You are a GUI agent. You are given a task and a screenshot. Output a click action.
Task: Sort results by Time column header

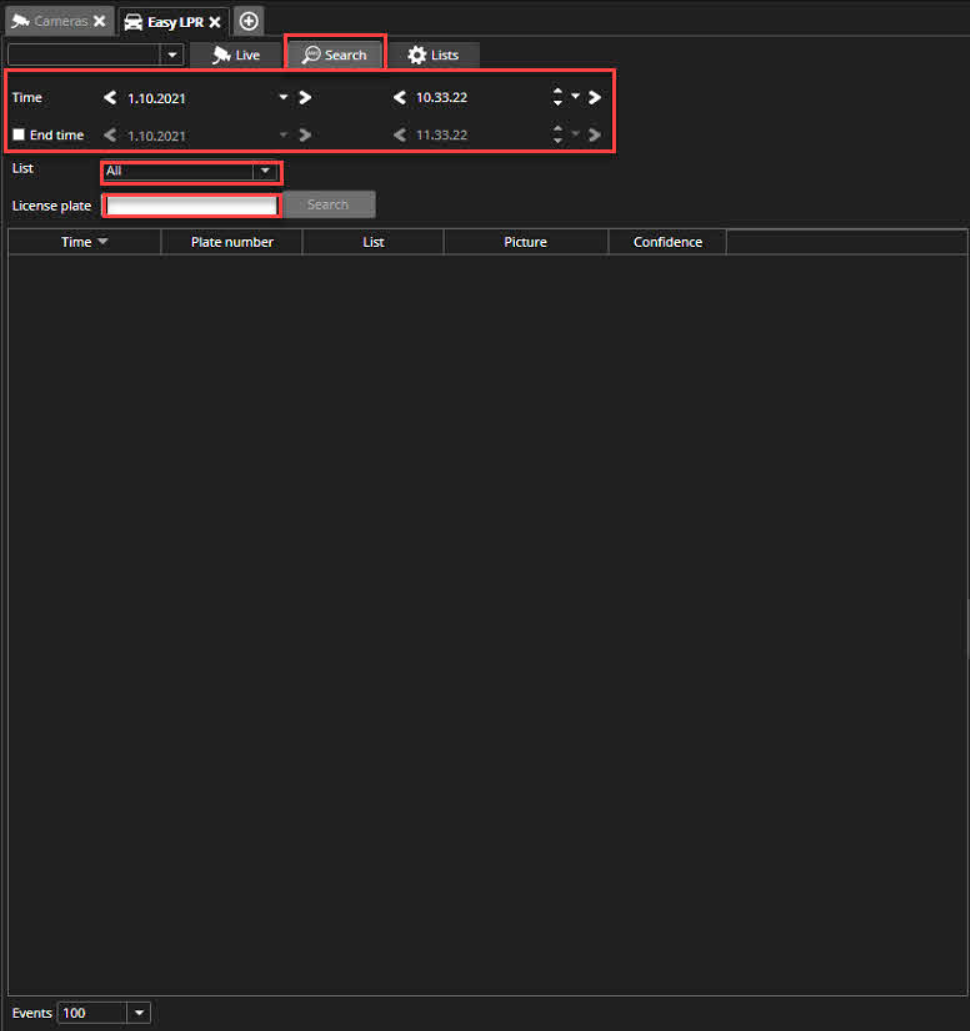(84, 242)
